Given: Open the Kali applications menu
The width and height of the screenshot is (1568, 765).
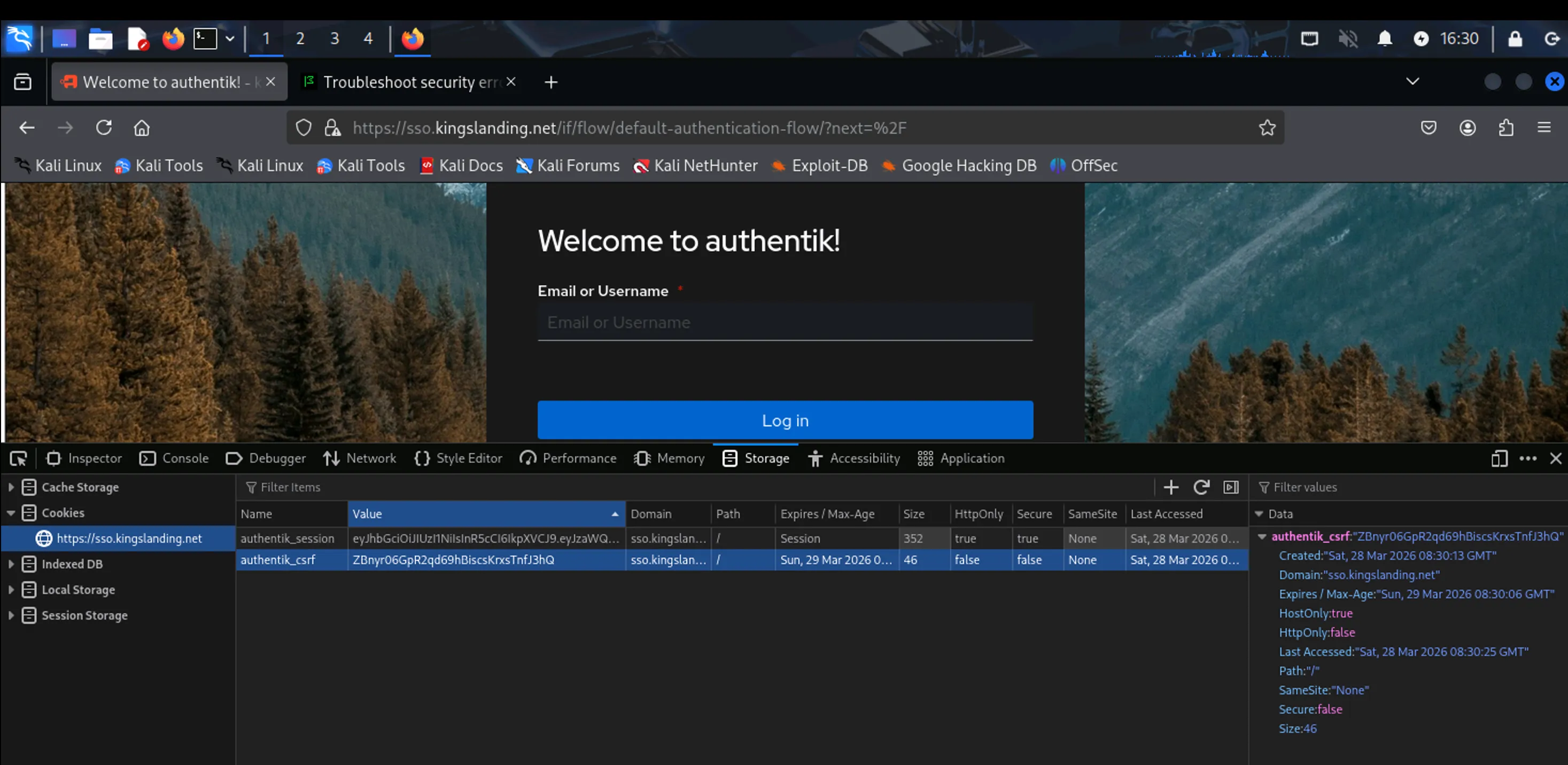Looking at the screenshot, I should [x=19, y=39].
